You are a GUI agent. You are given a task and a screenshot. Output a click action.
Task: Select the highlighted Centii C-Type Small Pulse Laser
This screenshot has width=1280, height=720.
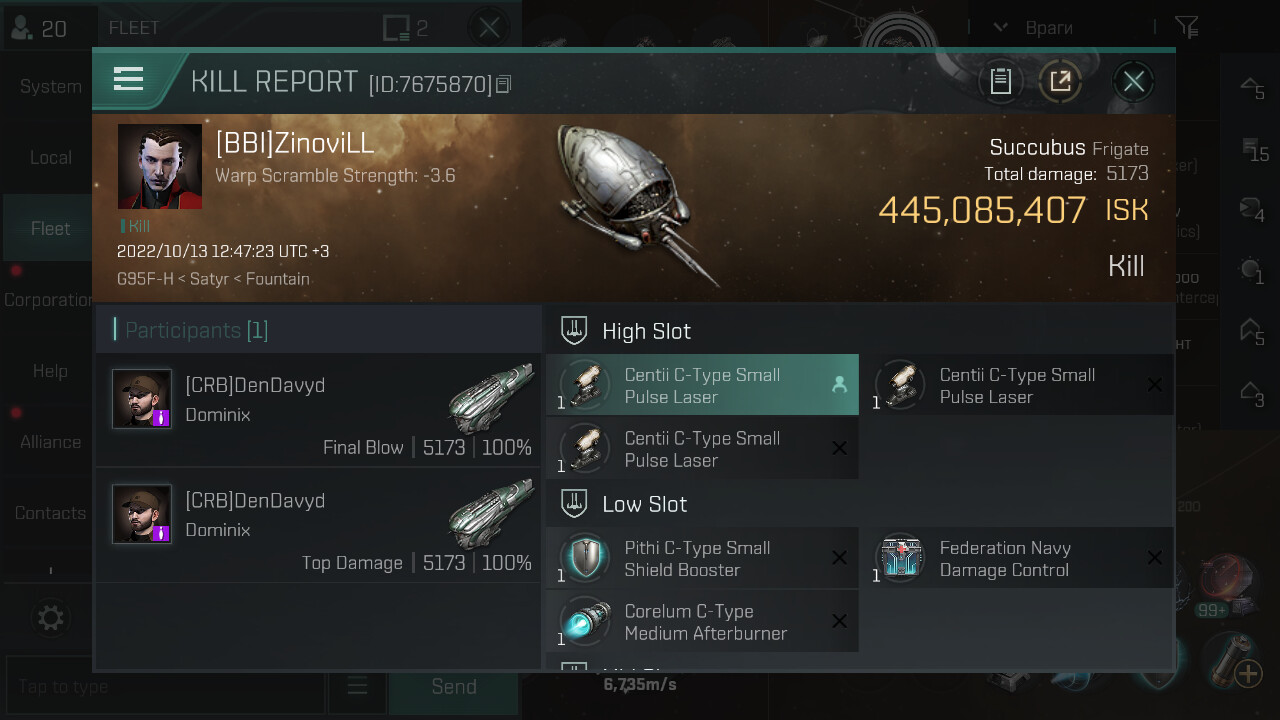click(702, 385)
